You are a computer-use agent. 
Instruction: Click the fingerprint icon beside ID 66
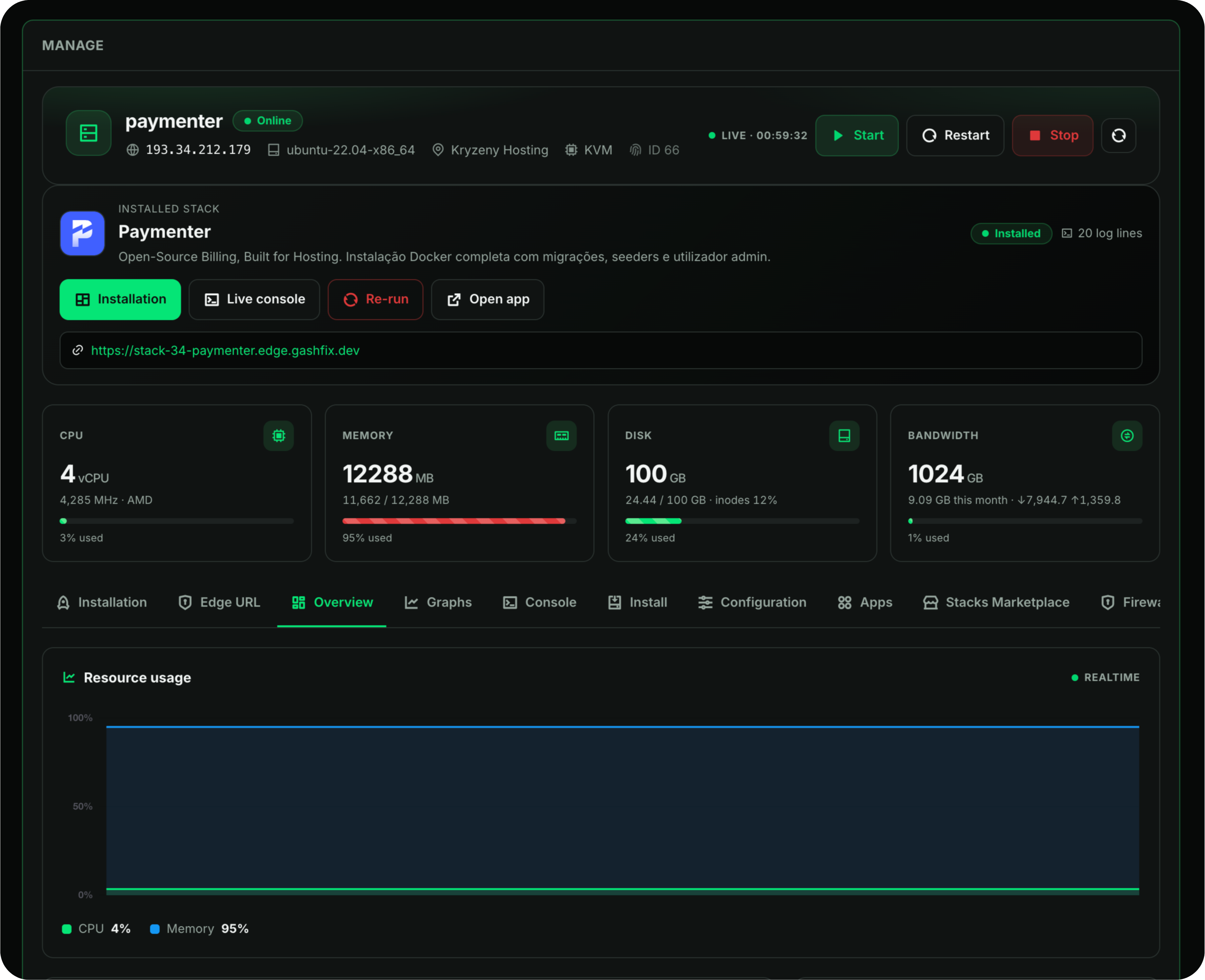[x=635, y=150]
